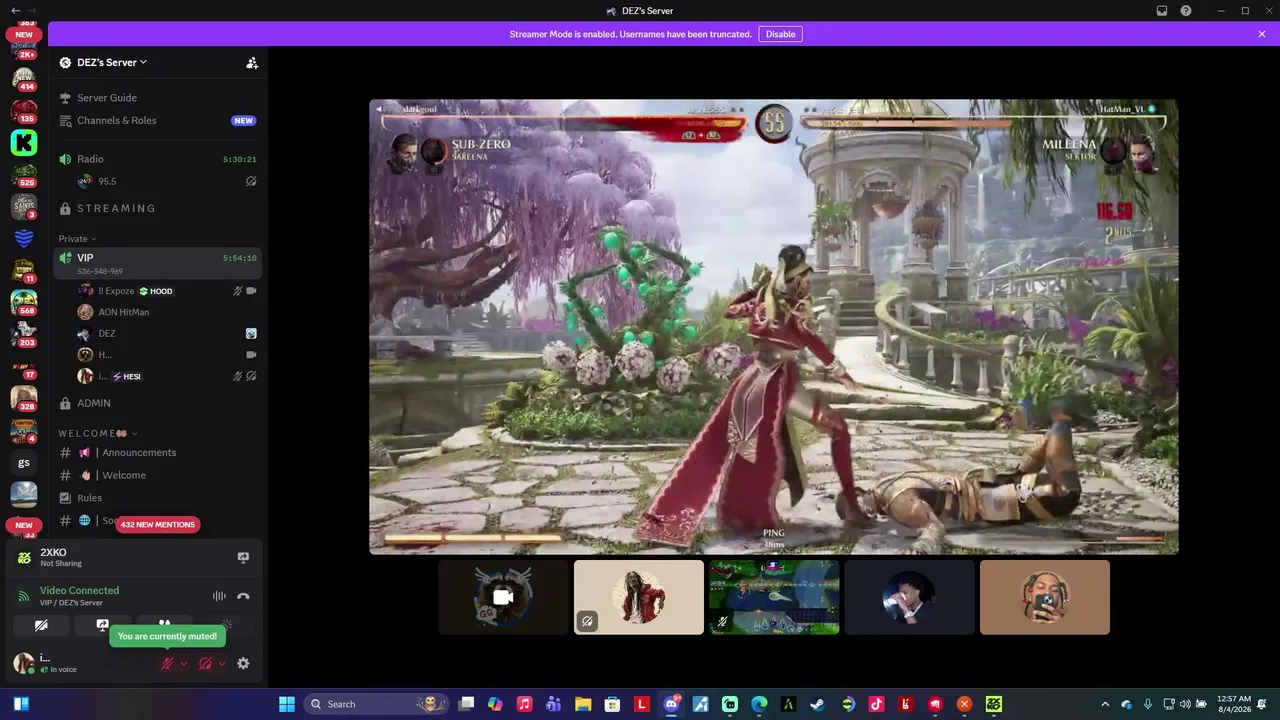Open Channels & Roles

point(158,120)
